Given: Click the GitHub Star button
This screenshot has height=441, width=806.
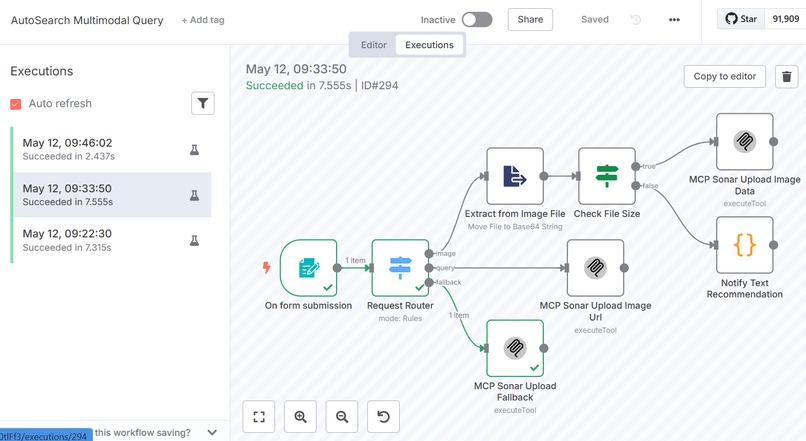Looking at the screenshot, I should click(x=741, y=19).
